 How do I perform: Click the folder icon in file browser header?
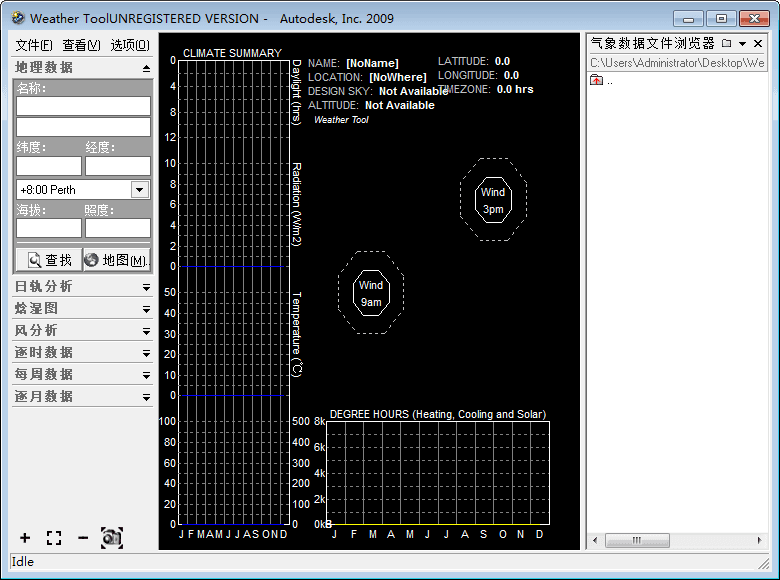pyautogui.click(x=727, y=43)
